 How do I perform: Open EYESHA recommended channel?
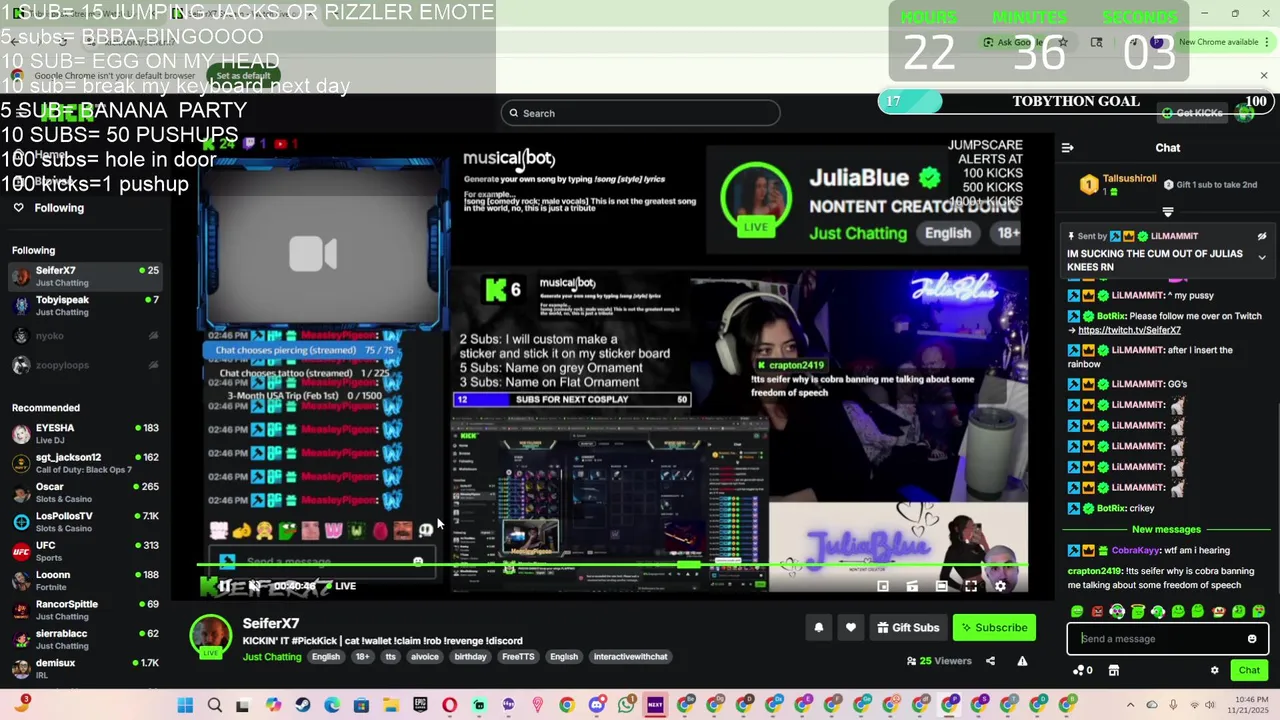click(x=84, y=434)
